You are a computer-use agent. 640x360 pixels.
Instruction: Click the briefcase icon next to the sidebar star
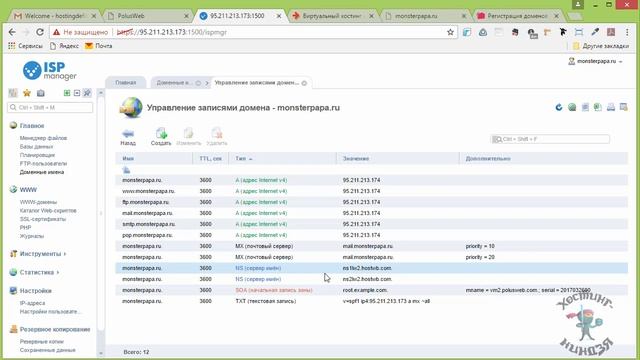40,93
